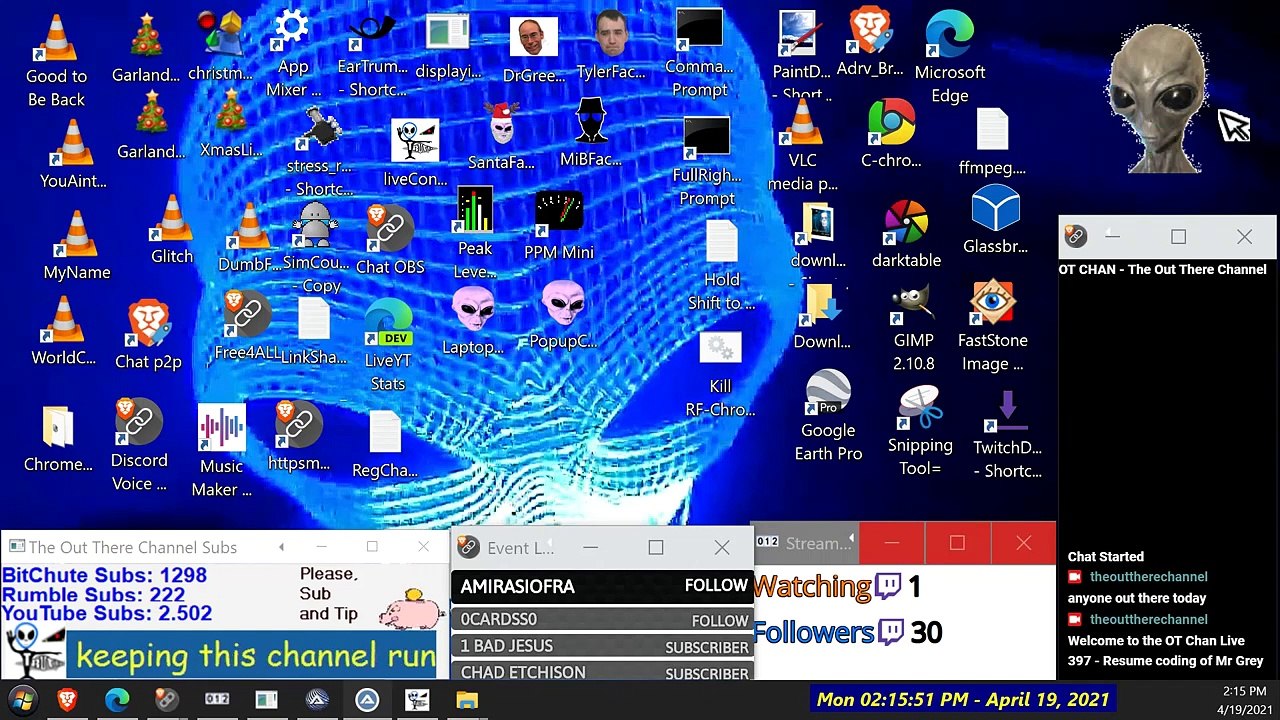This screenshot has height=720, width=1280.
Task: Select the 0CARDSS0 follow row
Action: click(603, 620)
